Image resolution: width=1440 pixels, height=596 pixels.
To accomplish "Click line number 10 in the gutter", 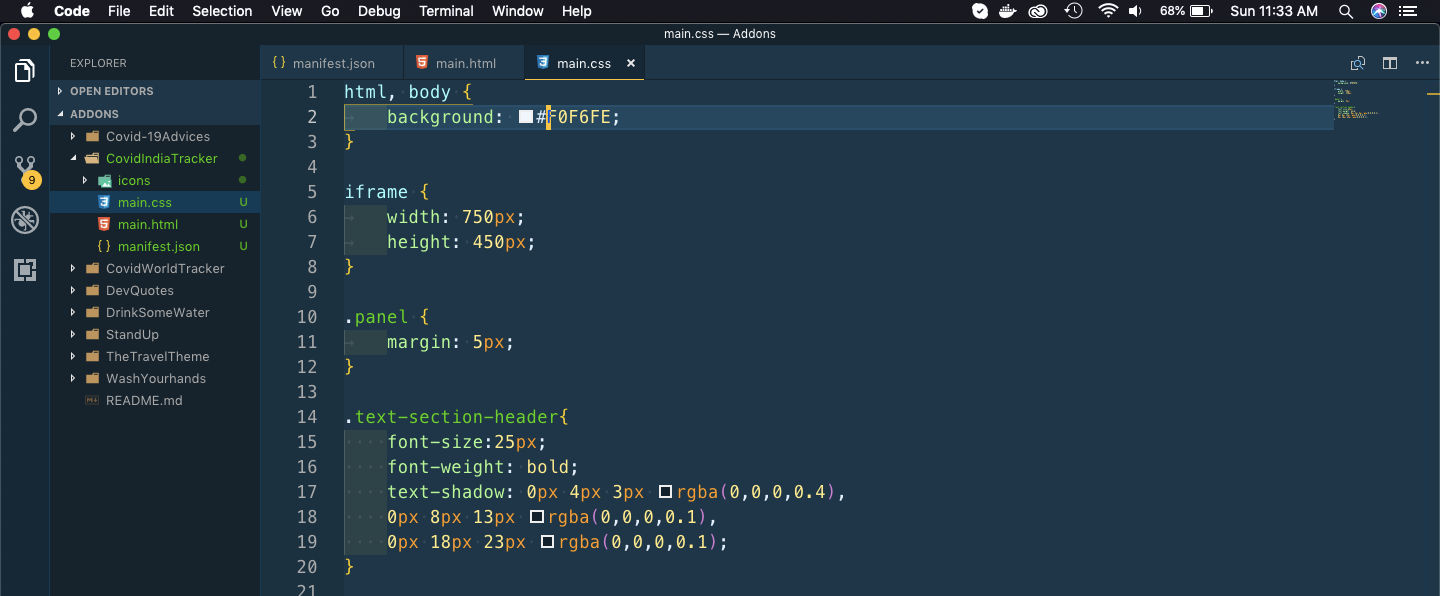I will tap(307, 317).
